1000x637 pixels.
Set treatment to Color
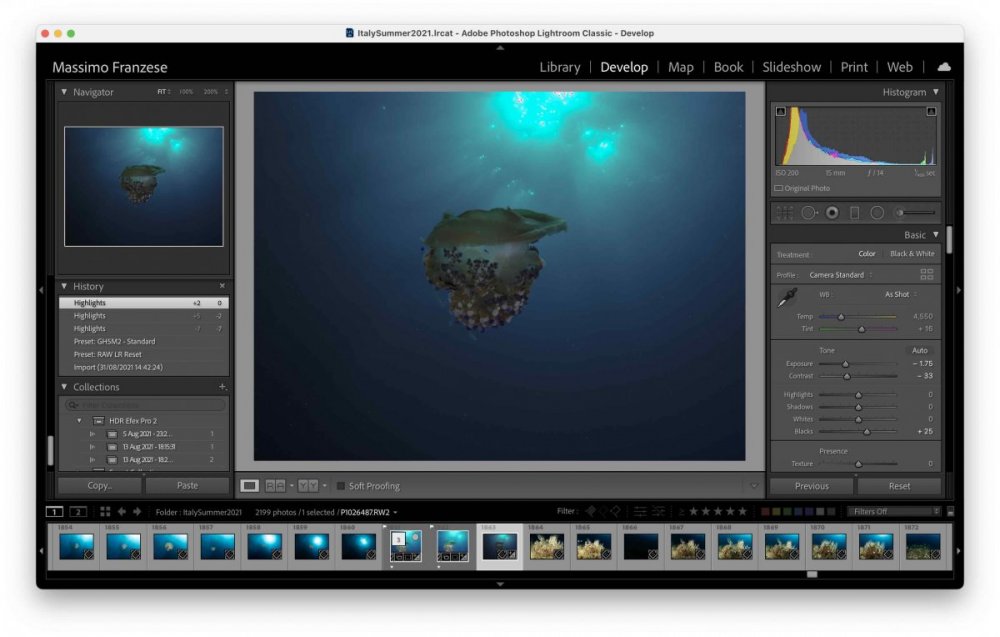click(x=867, y=254)
